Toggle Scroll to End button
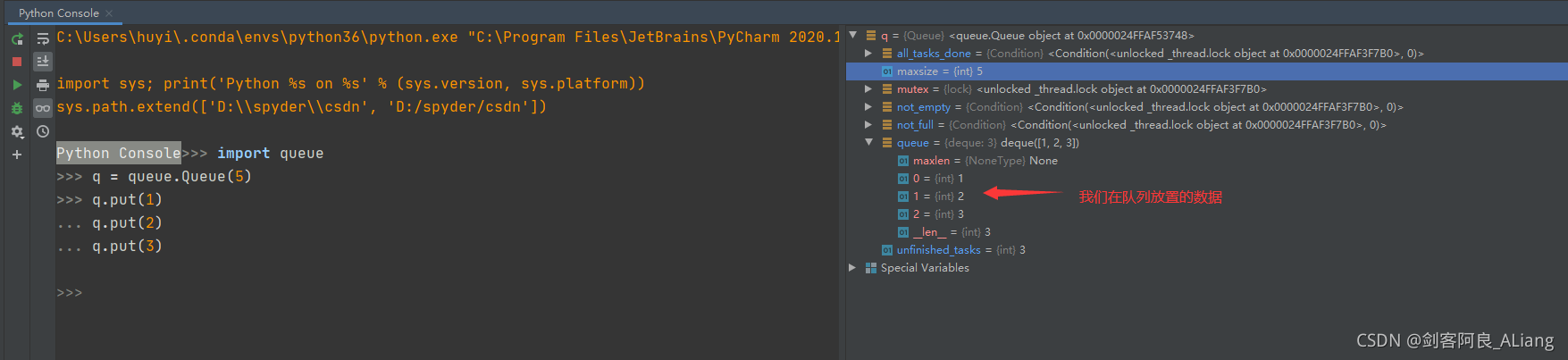This screenshot has height=360, width=1568. coord(42,62)
